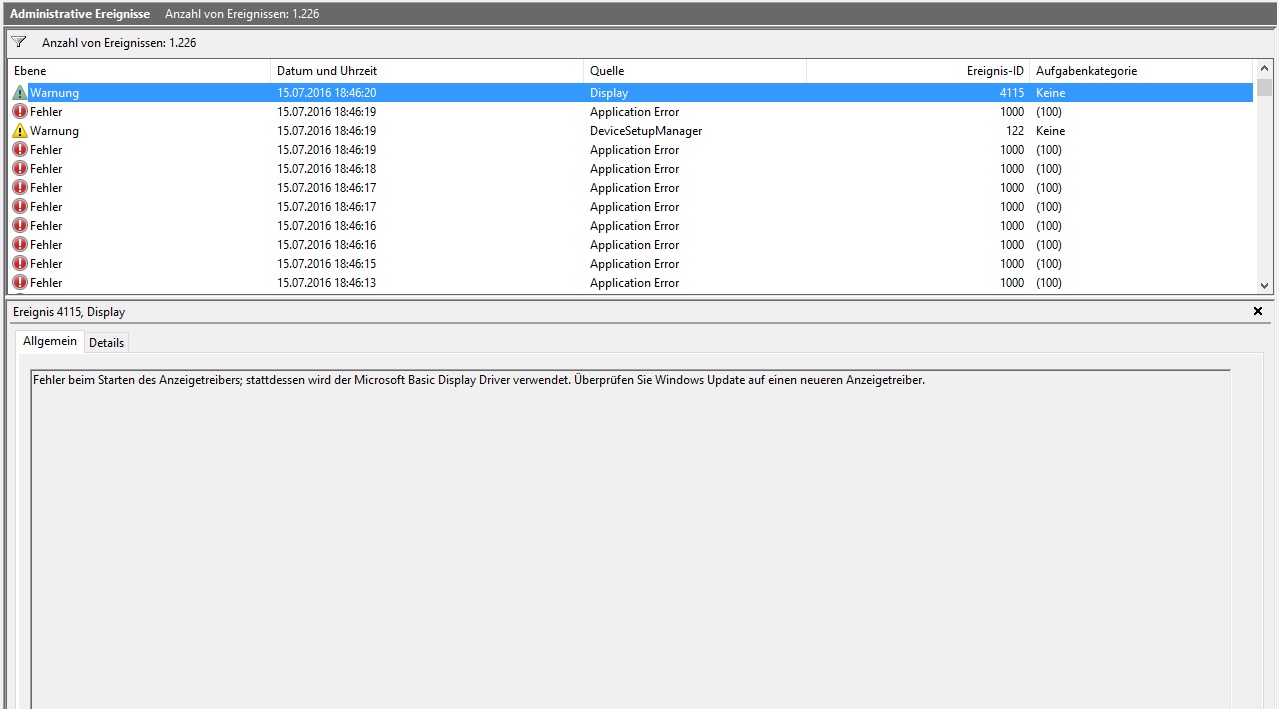
Task: Click Warnung label in the DeviceSetupManager row
Action: pos(54,131)
